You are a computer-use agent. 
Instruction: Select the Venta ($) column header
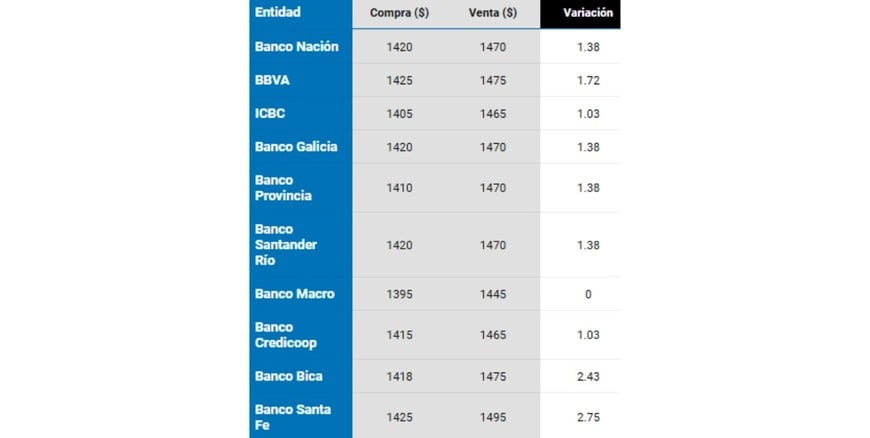click(x=492, y=13)
